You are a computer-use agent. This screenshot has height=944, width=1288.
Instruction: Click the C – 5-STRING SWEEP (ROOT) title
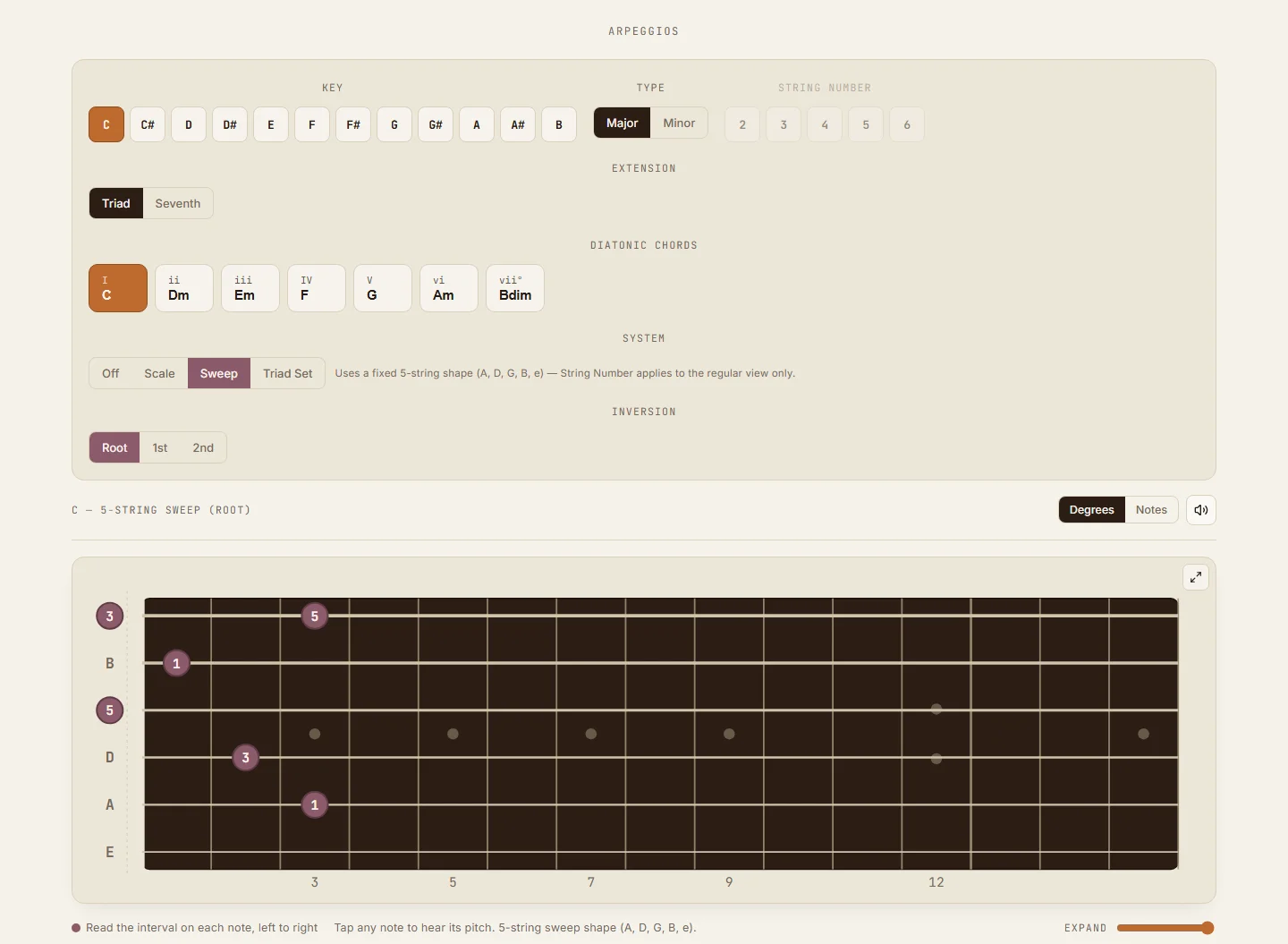point(161,510)
